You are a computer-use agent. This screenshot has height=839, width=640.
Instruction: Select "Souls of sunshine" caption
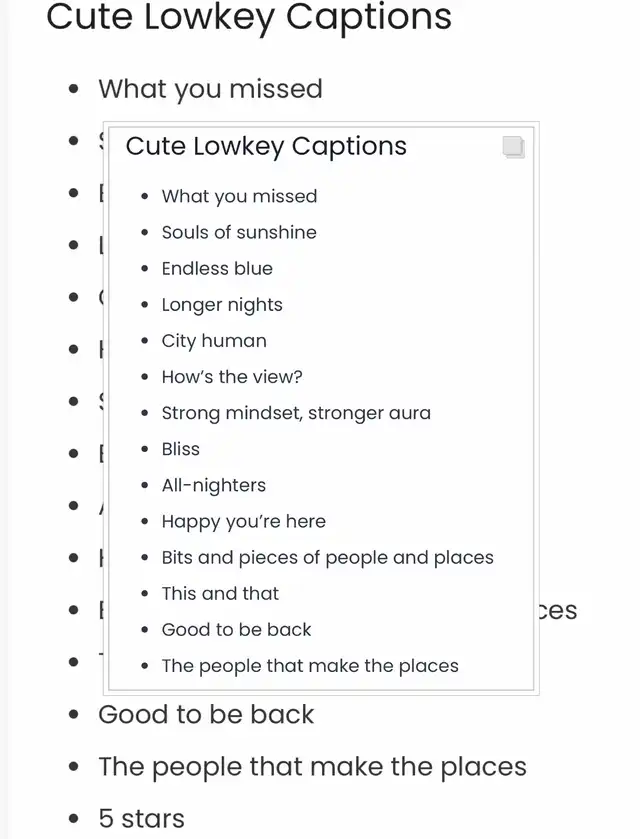[239, 232]
